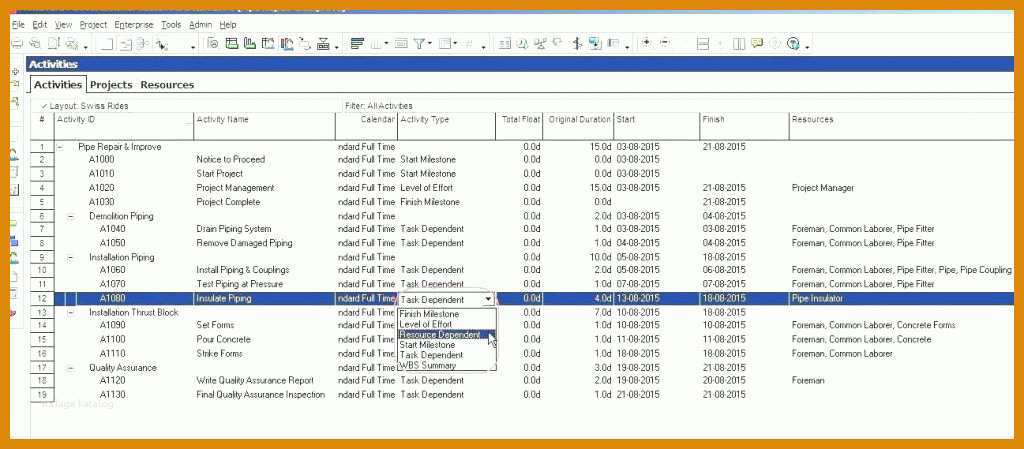Click the Filter: All Activities label
Viewport: 1024px width, 449px height.
379,106
